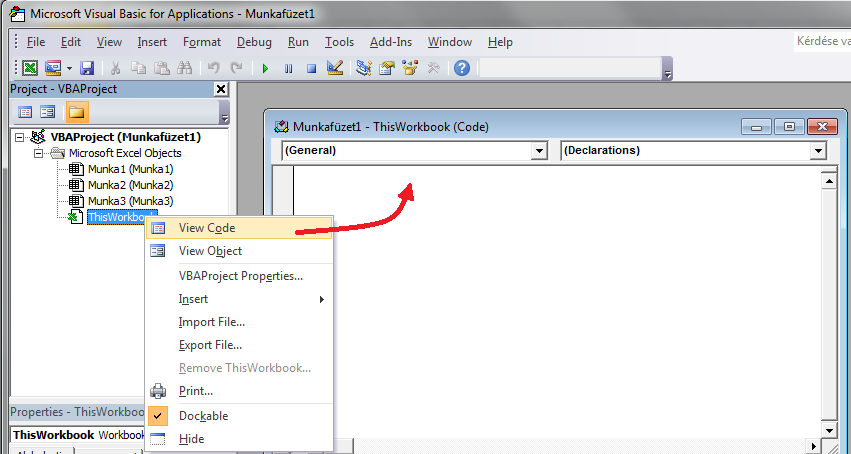Open Project Explorer toolbar icon
This screenshot has height=454, width=851.
coord(364,68)
